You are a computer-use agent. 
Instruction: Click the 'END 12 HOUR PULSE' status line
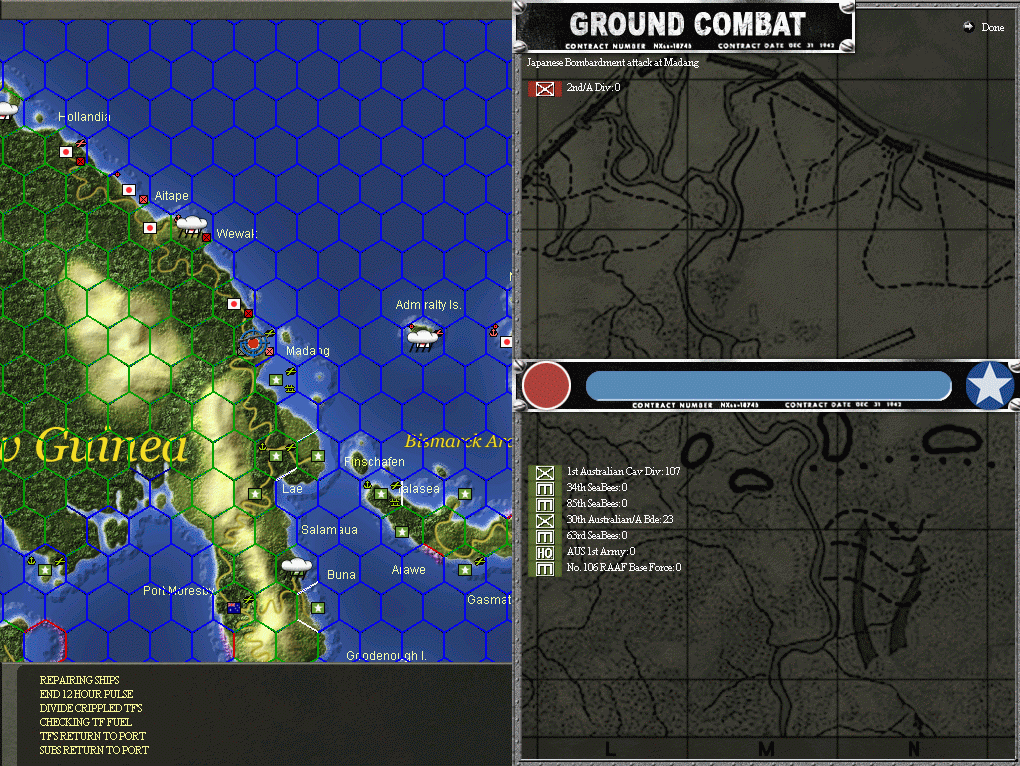(x=87, y=694)
